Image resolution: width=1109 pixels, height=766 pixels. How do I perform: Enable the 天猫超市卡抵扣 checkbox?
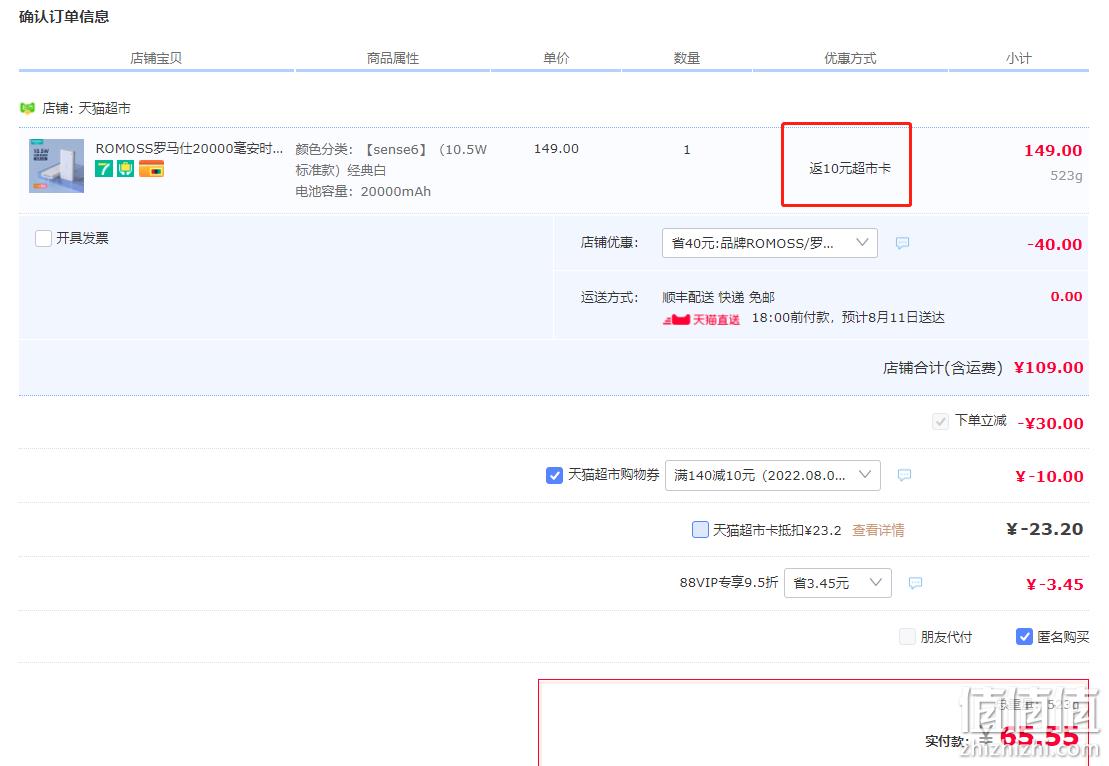700,530
